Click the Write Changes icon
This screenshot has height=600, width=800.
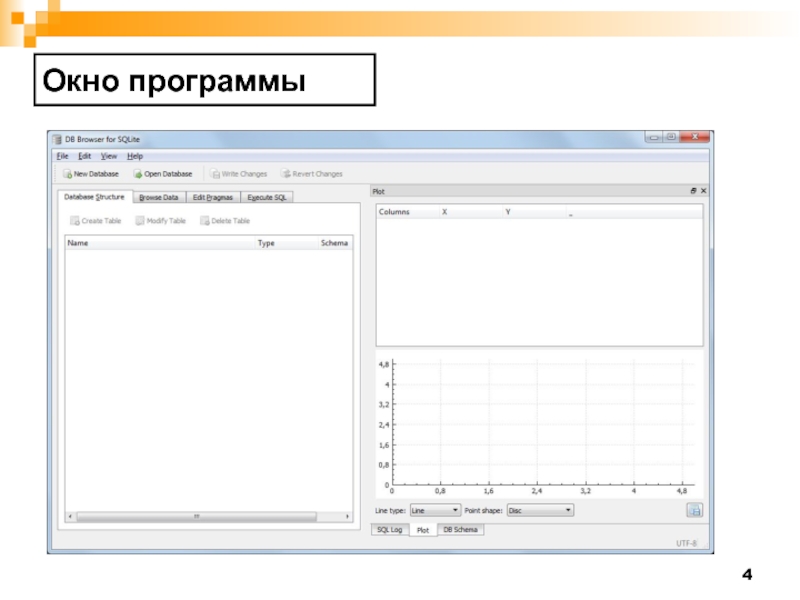pyautogui.click(x=215, y=174)
